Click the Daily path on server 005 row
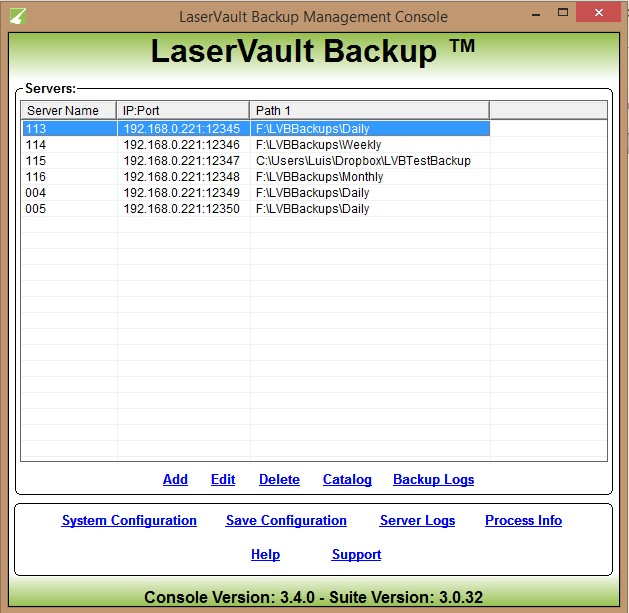This screenshot has height=613, width=629. click(312, 209)
